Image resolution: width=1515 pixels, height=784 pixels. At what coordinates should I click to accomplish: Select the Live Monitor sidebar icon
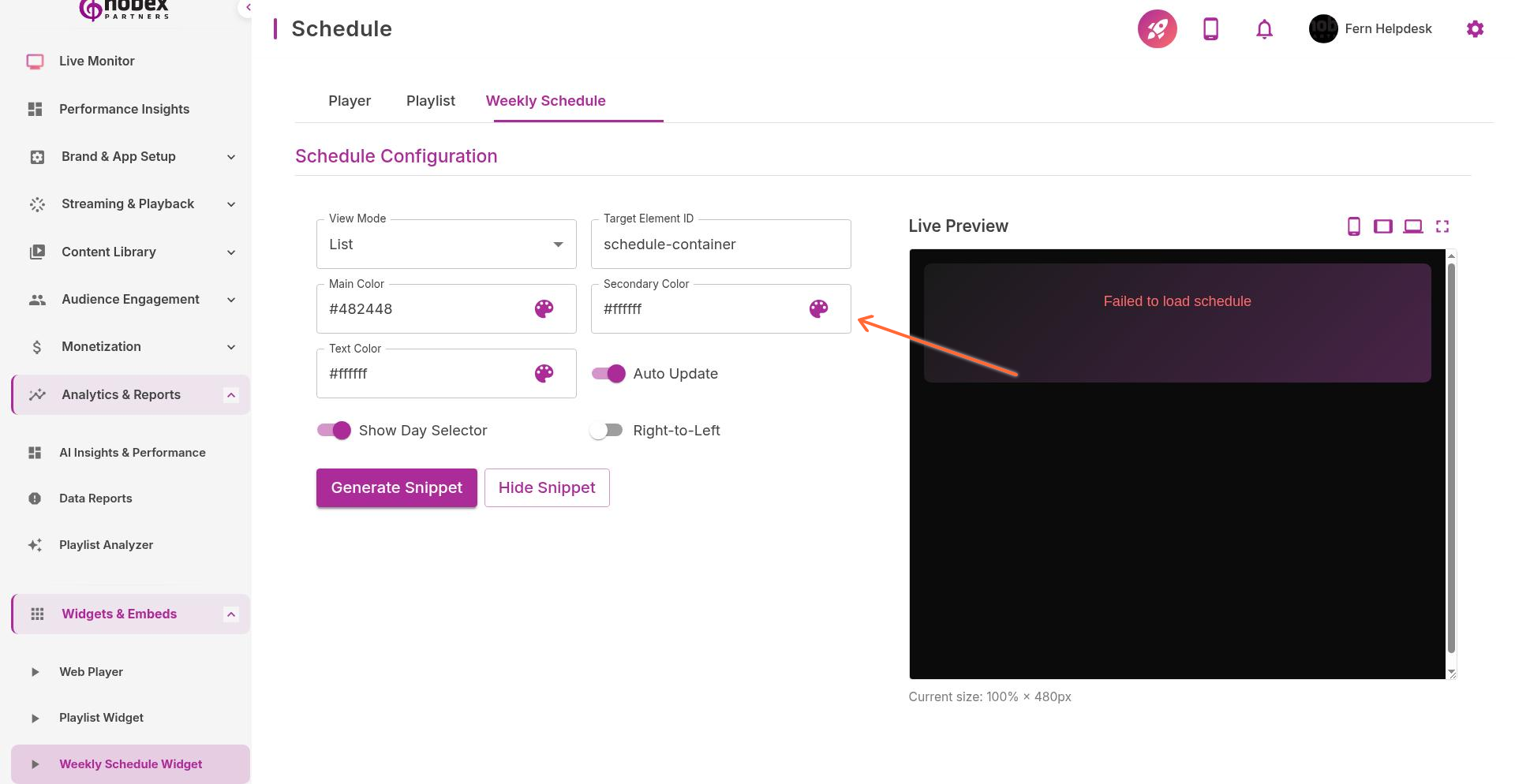coord(35,61)
